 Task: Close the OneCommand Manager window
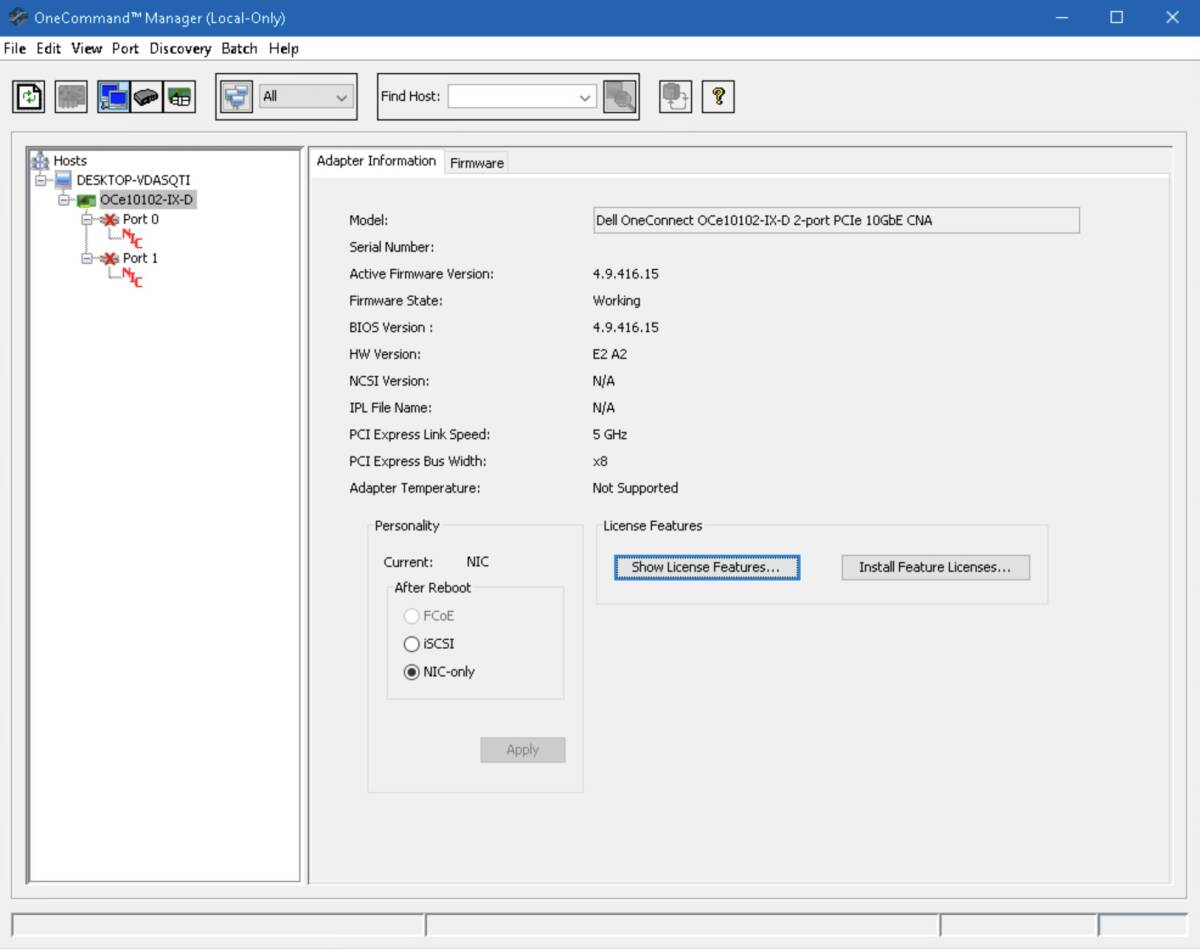coord(1173,18)
